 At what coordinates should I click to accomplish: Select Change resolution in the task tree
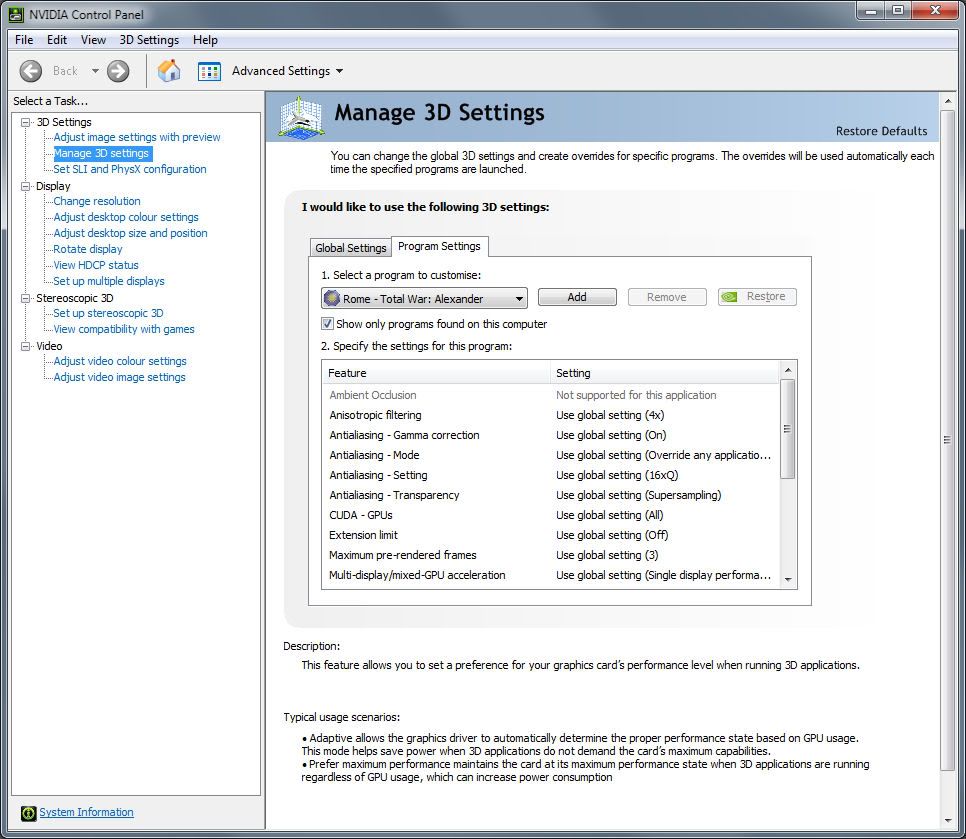(x=97, y=201)
